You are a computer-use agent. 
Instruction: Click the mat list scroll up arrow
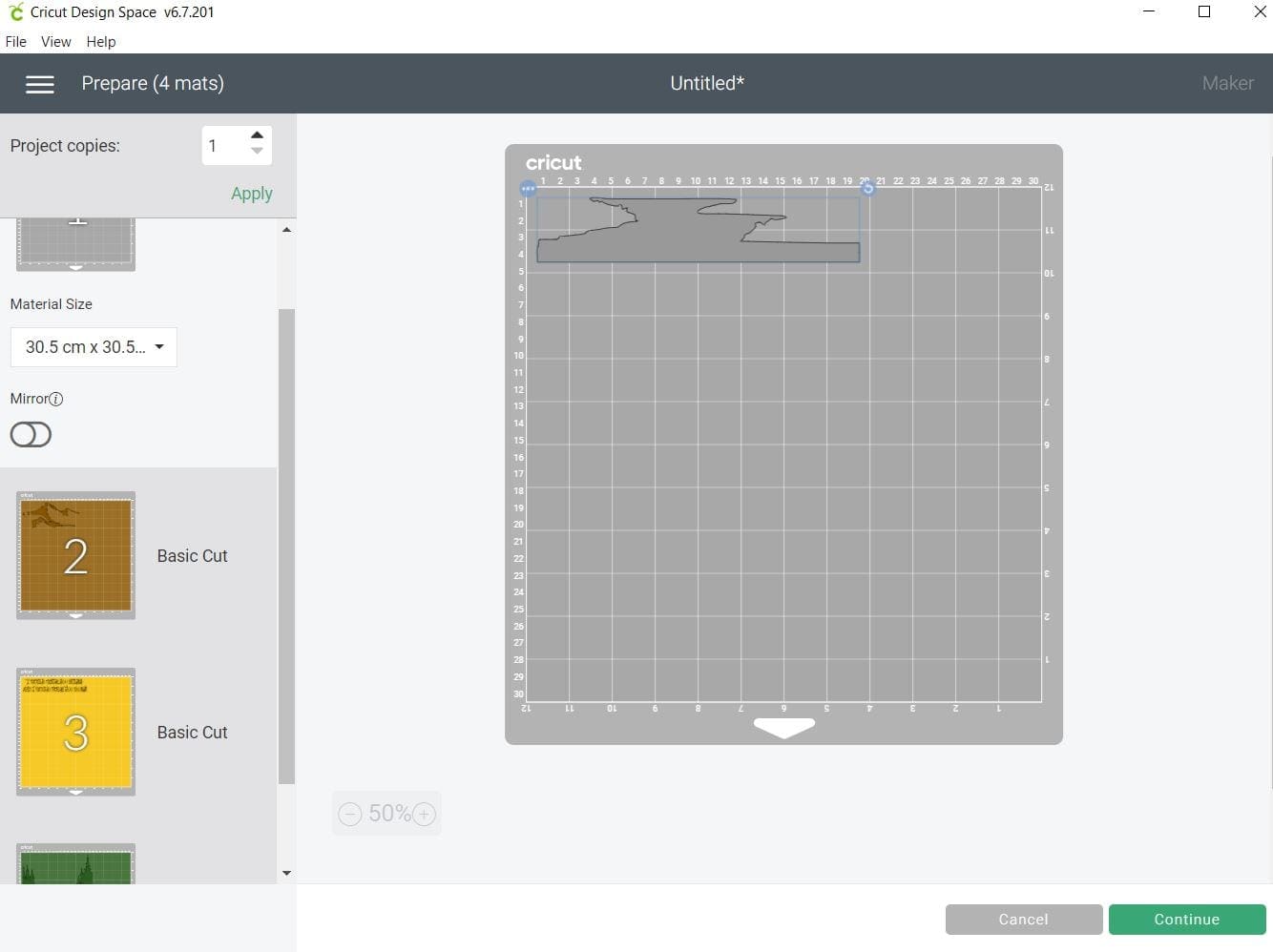pyautogui.click(x=286, y=230)
